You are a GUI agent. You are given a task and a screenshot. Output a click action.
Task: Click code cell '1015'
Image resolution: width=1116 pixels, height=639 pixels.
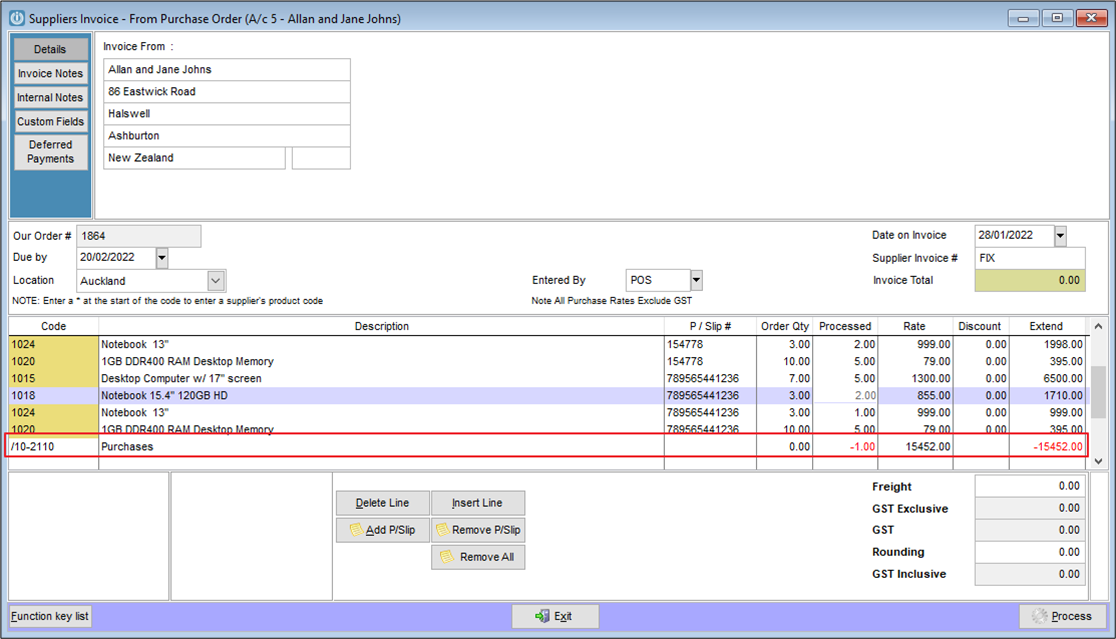53,379
